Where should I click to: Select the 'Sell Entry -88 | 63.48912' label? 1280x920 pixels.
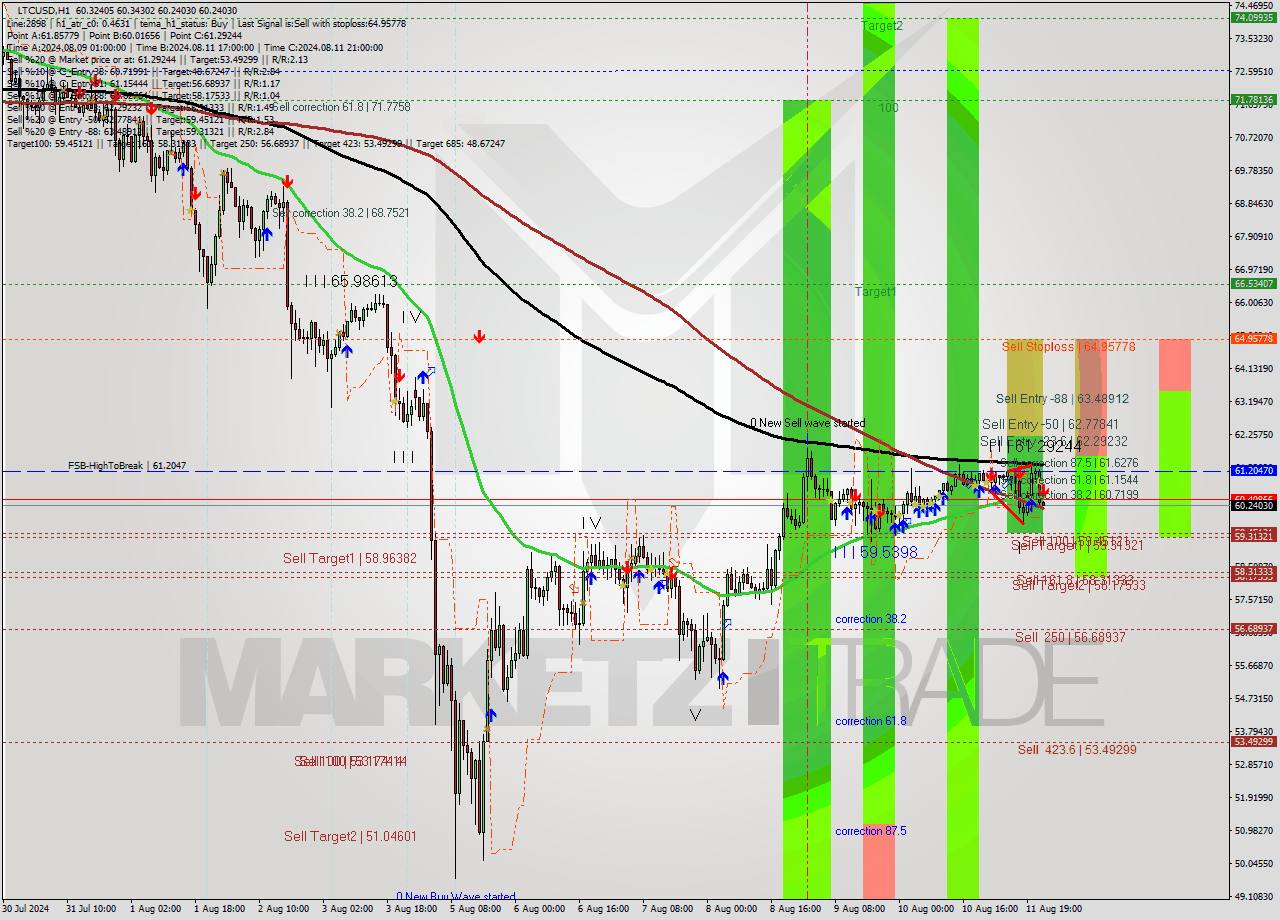(x=1062, y=398)
